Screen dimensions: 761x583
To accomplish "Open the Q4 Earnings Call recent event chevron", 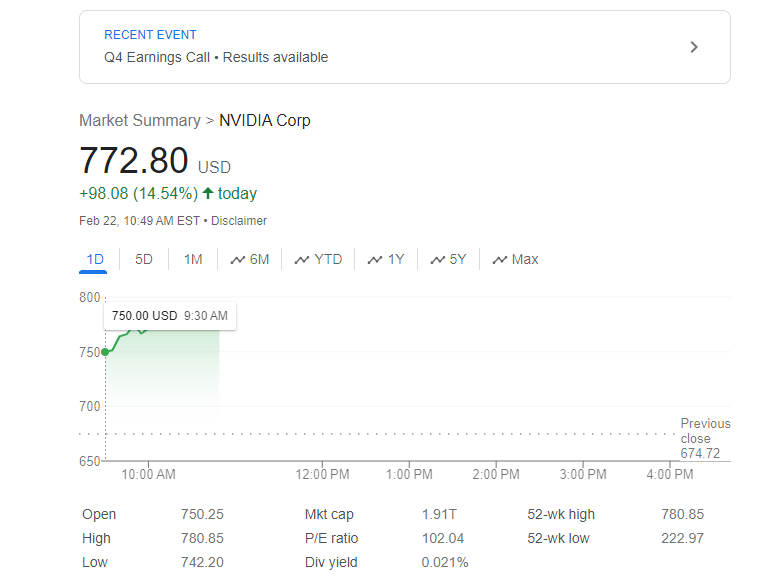I will (x=695, y=47).
